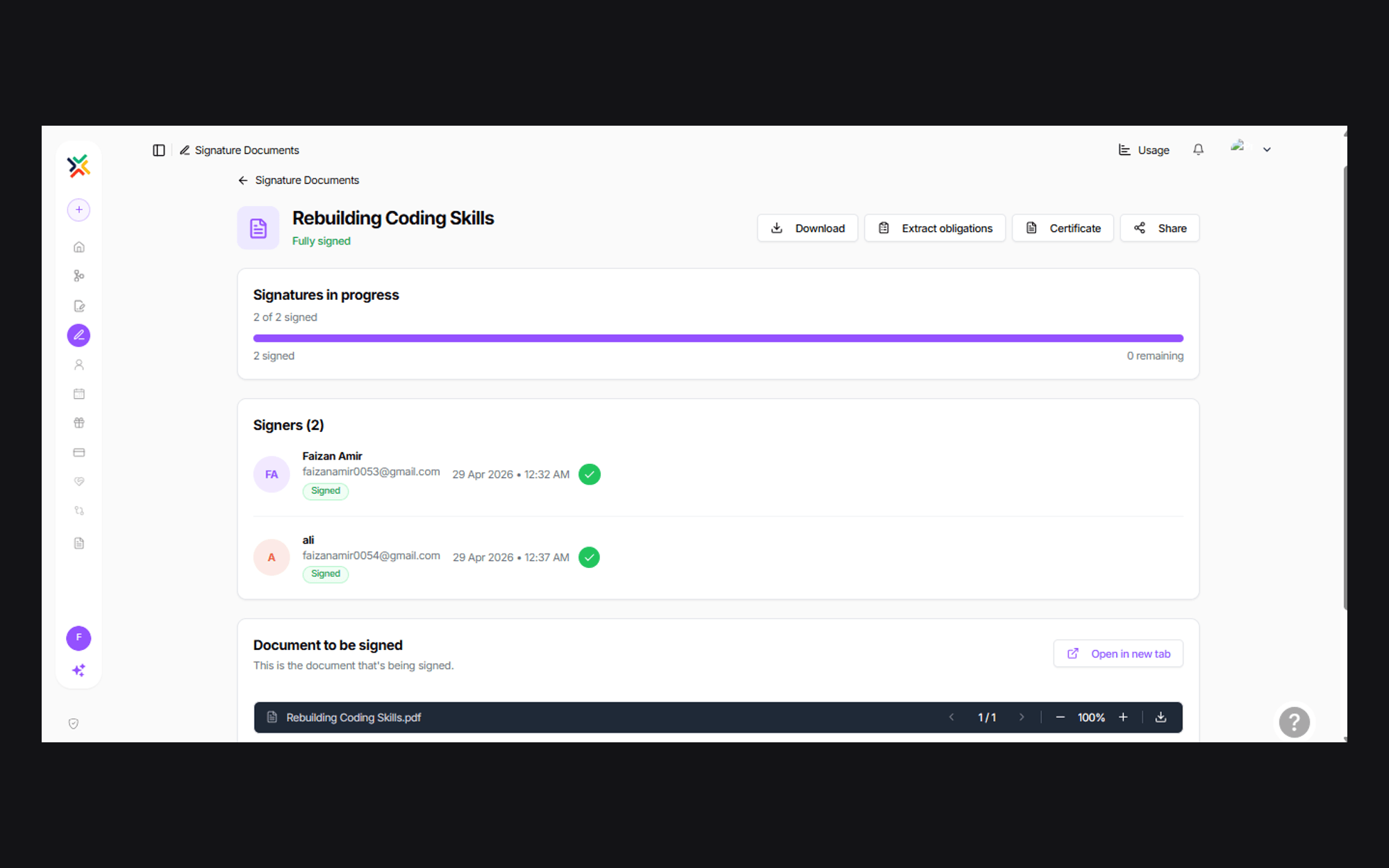Click the Signed badge under faizanamir0054@gmail.com
Viewport: 1389px width, 868px height.
tap(326, 574)
